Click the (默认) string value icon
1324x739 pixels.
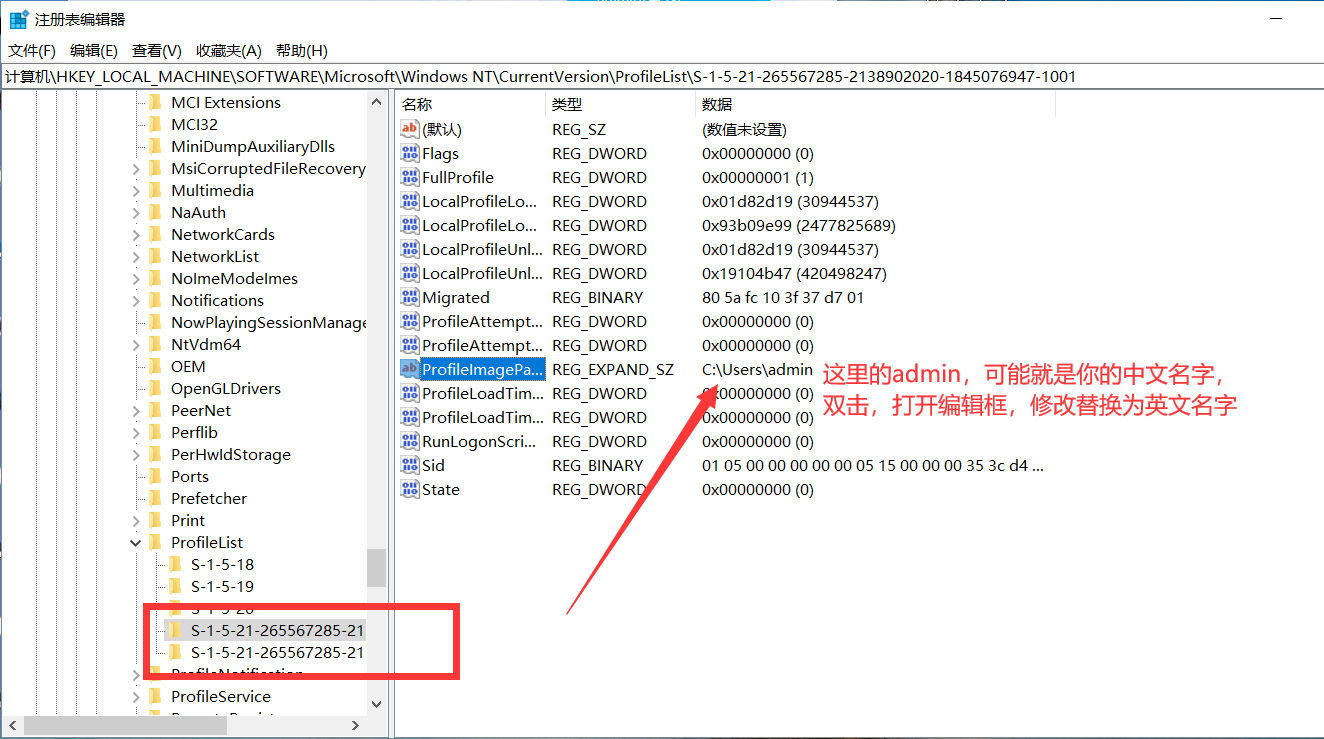(409, 129)
